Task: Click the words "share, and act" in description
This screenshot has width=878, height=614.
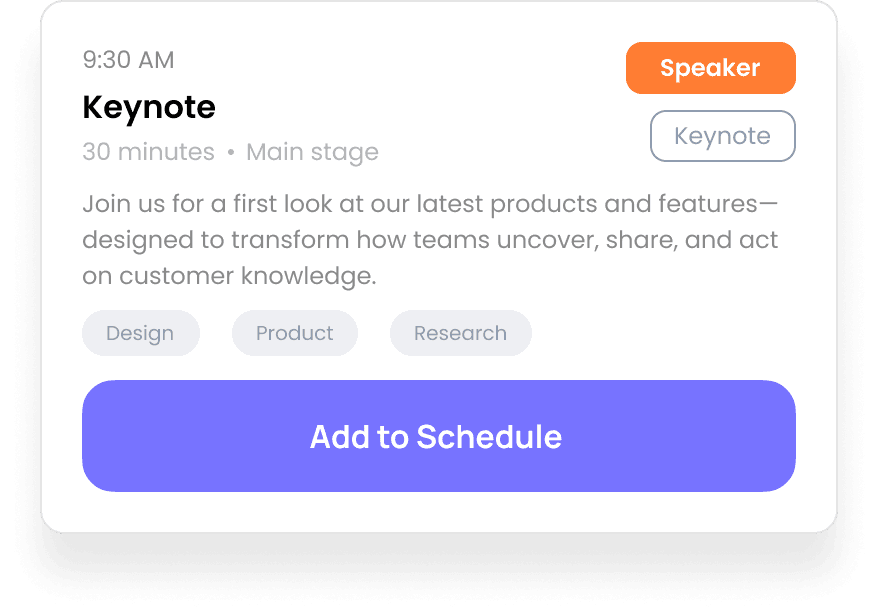Action: 692,240
